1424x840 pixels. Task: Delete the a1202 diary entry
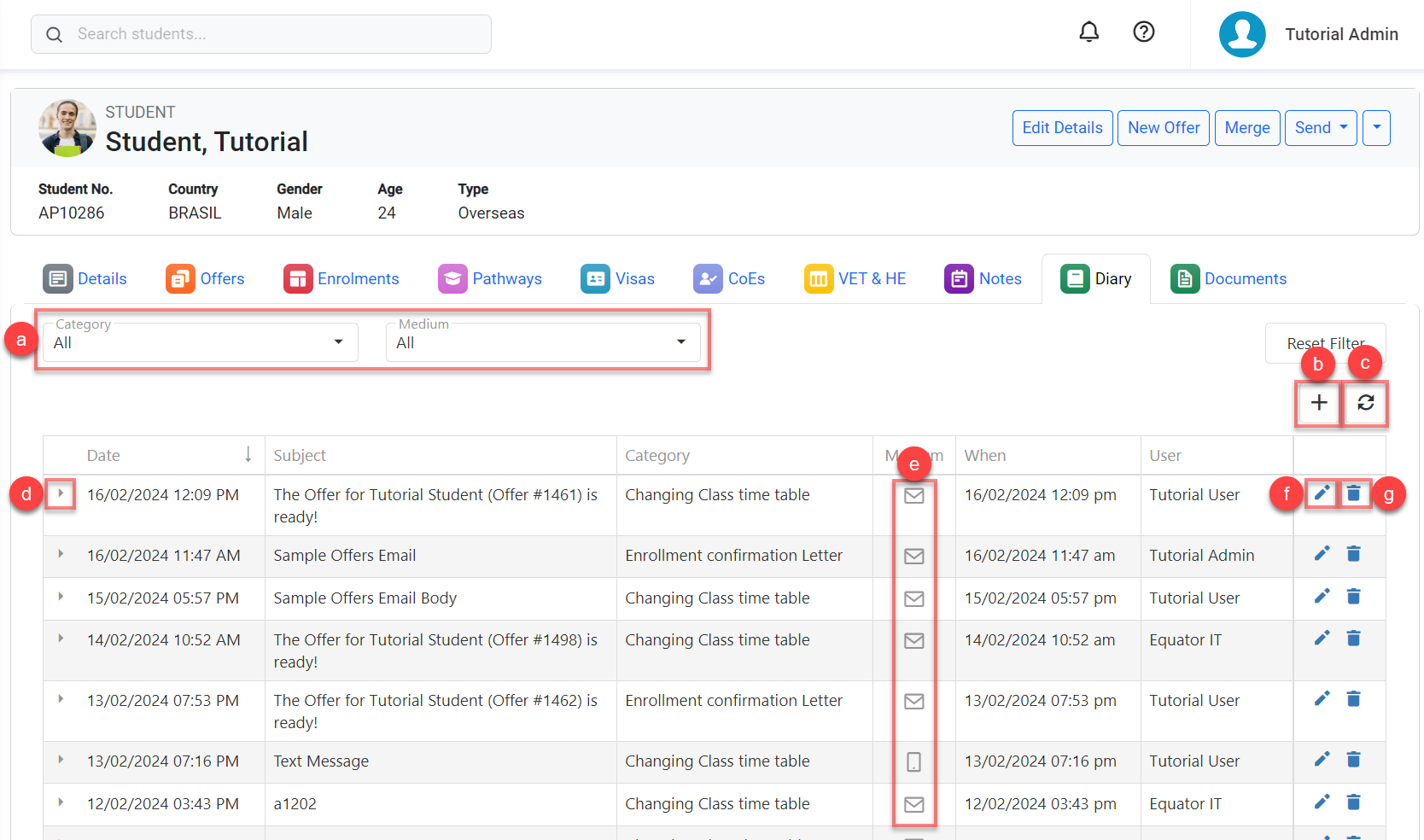1353,802
